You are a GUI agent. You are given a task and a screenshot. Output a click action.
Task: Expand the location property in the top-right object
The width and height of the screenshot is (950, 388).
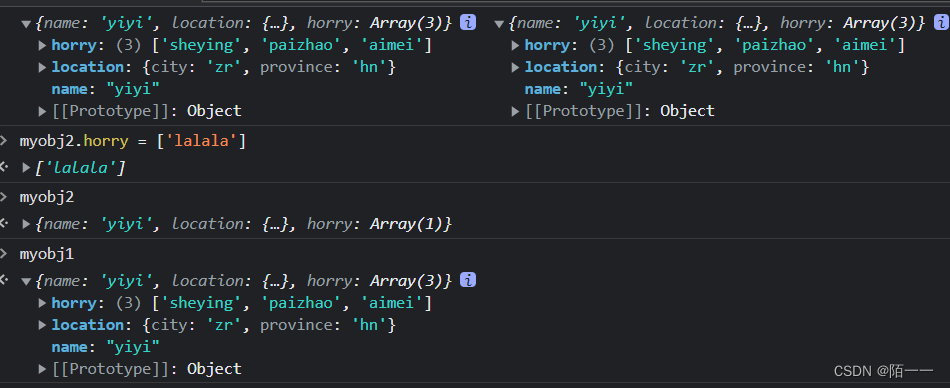click(516, 67)
